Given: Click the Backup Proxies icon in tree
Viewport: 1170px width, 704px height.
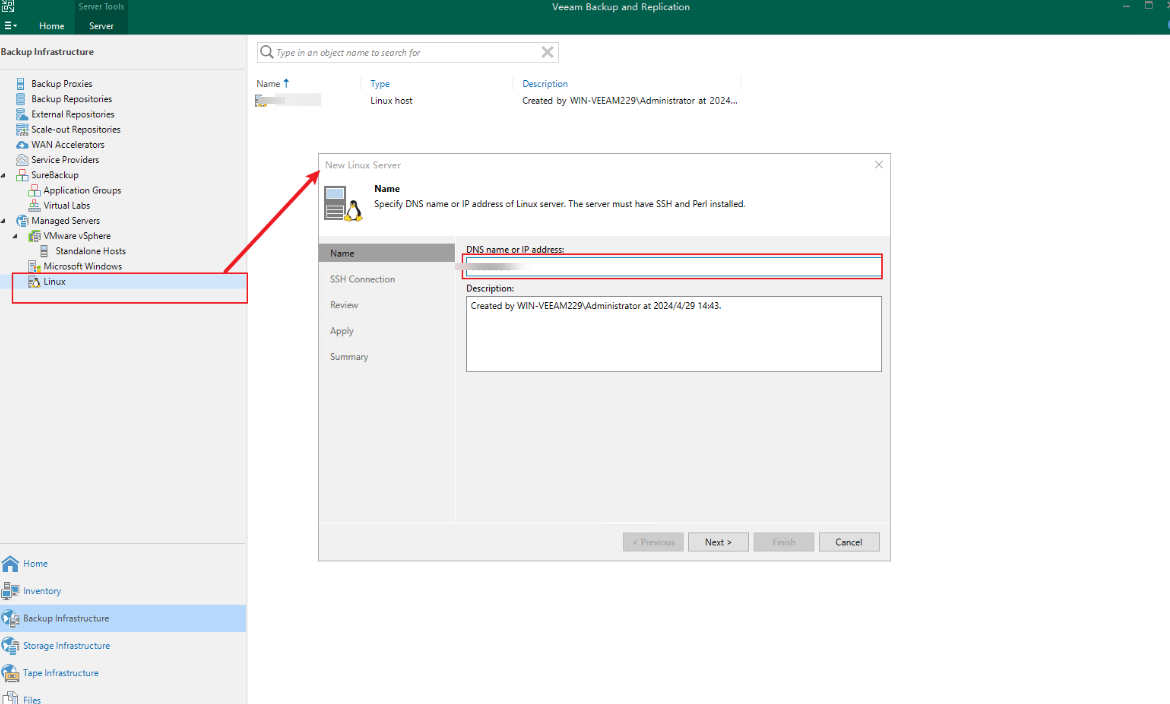Looking at the screenshot, I should point(21,84).
